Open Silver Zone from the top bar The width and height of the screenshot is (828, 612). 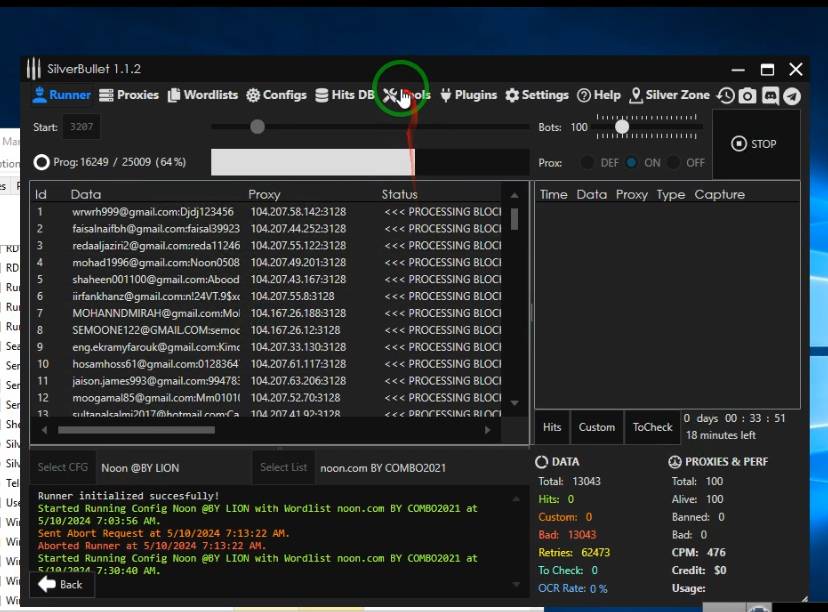pyautogui.click(x=670, y=95)
